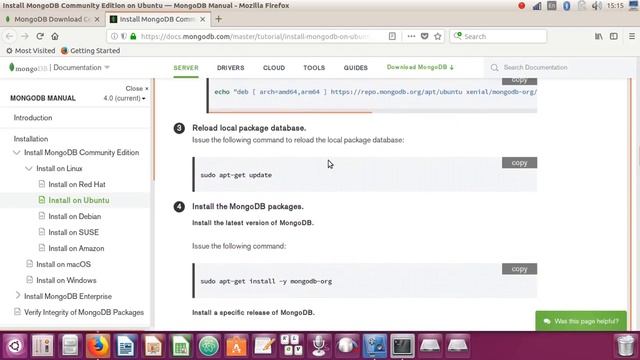Open Verify Integrity of MongoDB Packages
The image size is (640, 360).
[x=84, y=312]
